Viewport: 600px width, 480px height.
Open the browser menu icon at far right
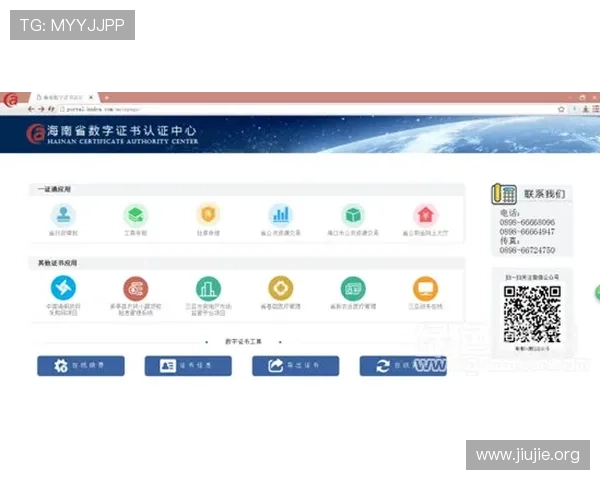pyautogui.click(x=596, y=109)
